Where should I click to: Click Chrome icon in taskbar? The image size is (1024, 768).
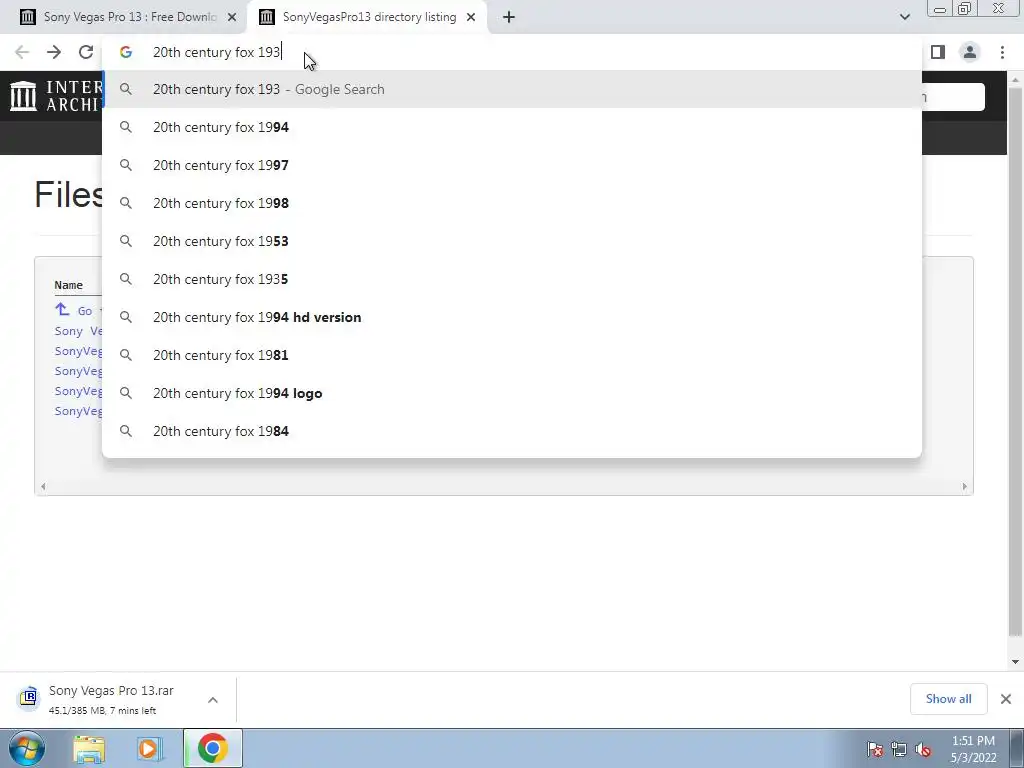tap(213, 748)
